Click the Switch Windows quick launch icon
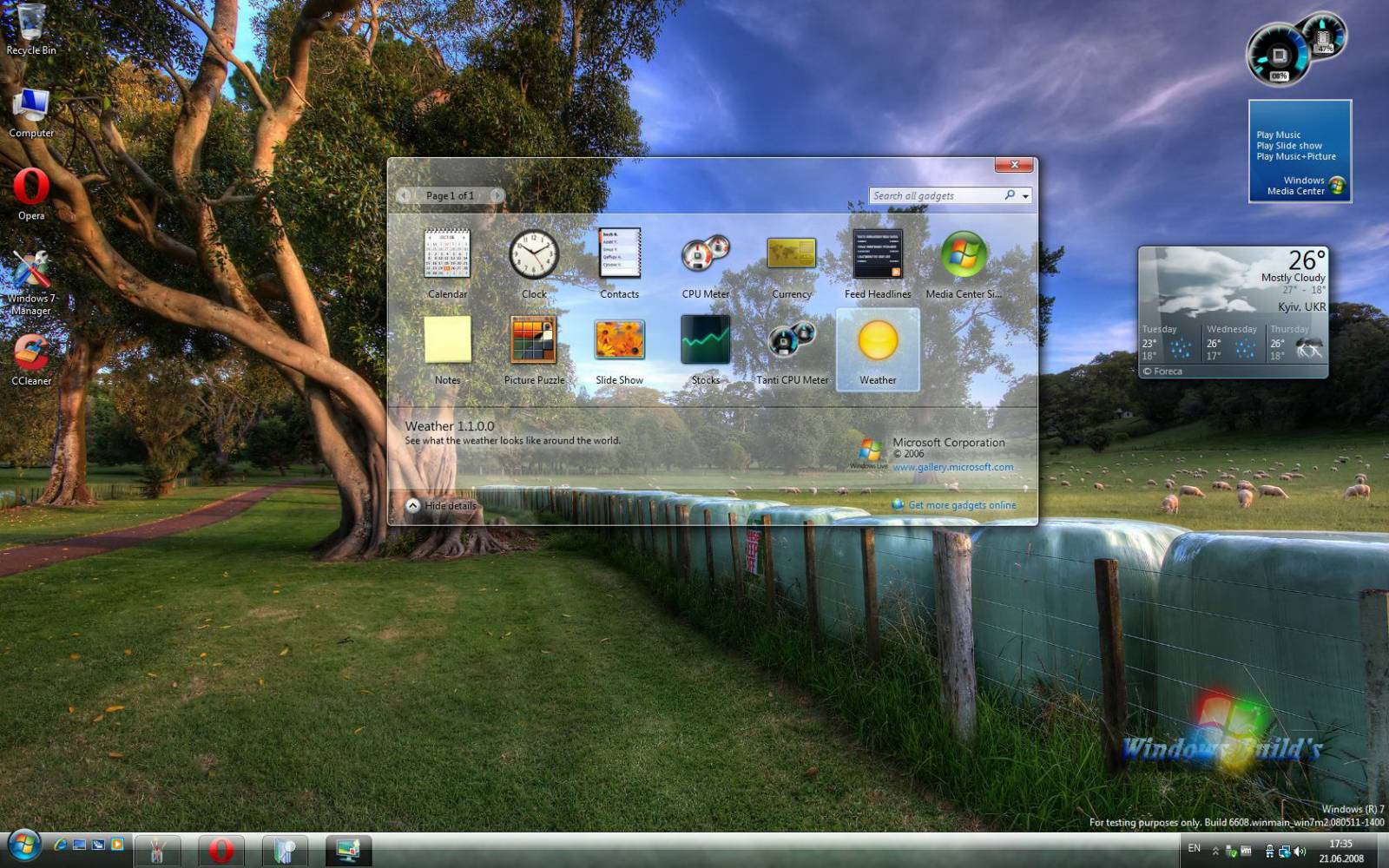Viewport: 1389px width, 868px height. (98, 845)
